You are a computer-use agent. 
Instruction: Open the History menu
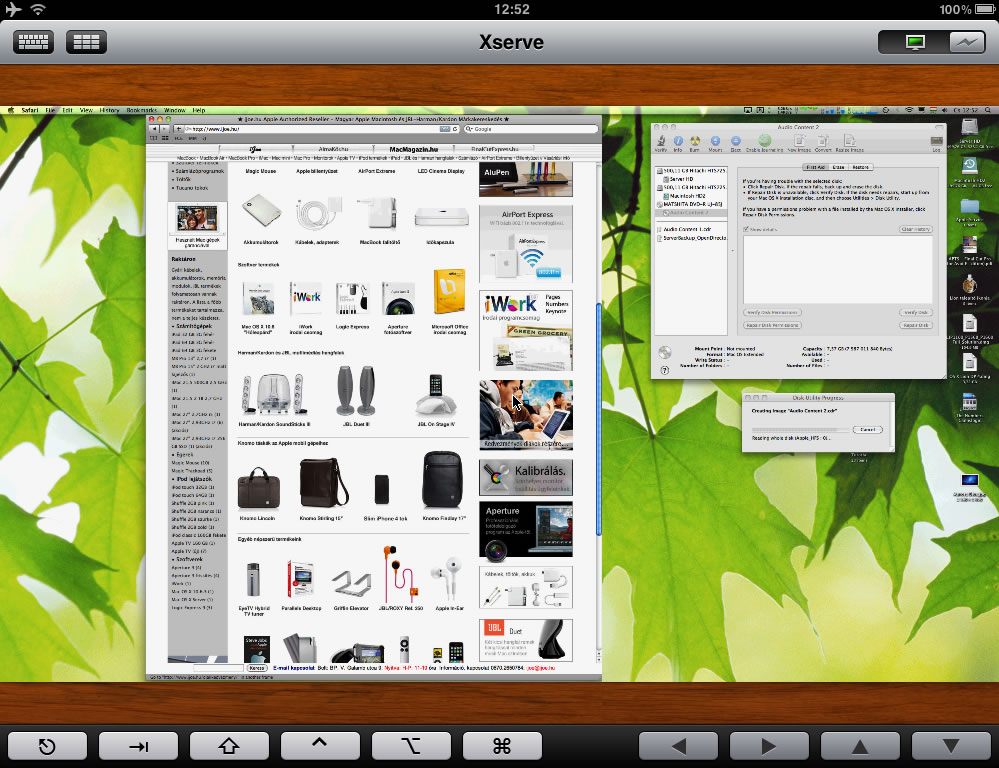tap(109, 110)
